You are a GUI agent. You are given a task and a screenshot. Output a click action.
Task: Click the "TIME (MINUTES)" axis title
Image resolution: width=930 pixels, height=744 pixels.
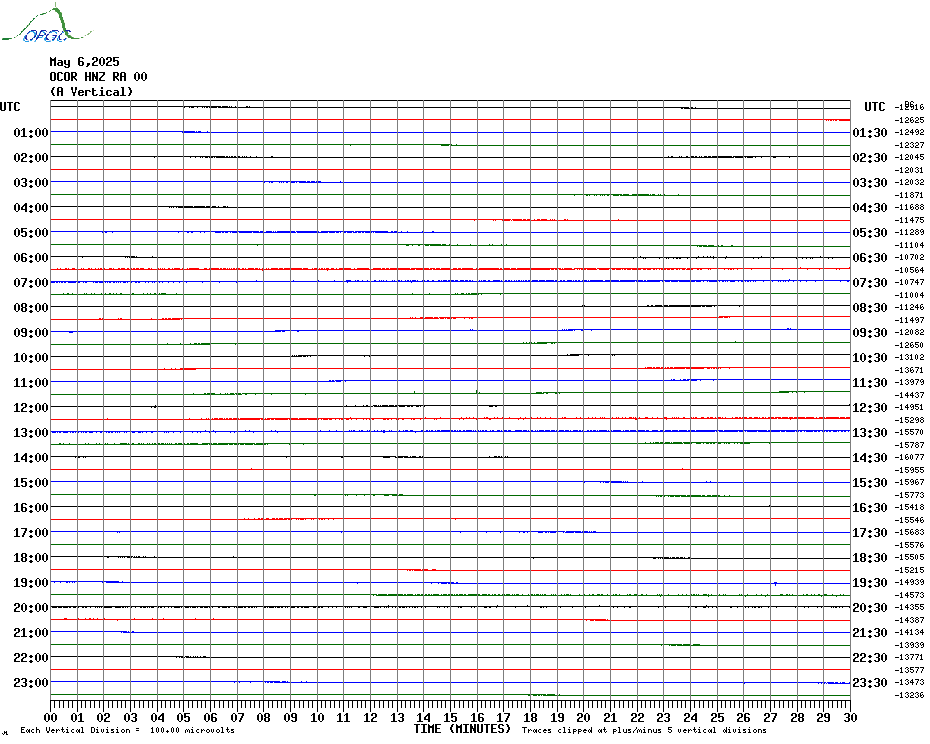coord(462,729)
